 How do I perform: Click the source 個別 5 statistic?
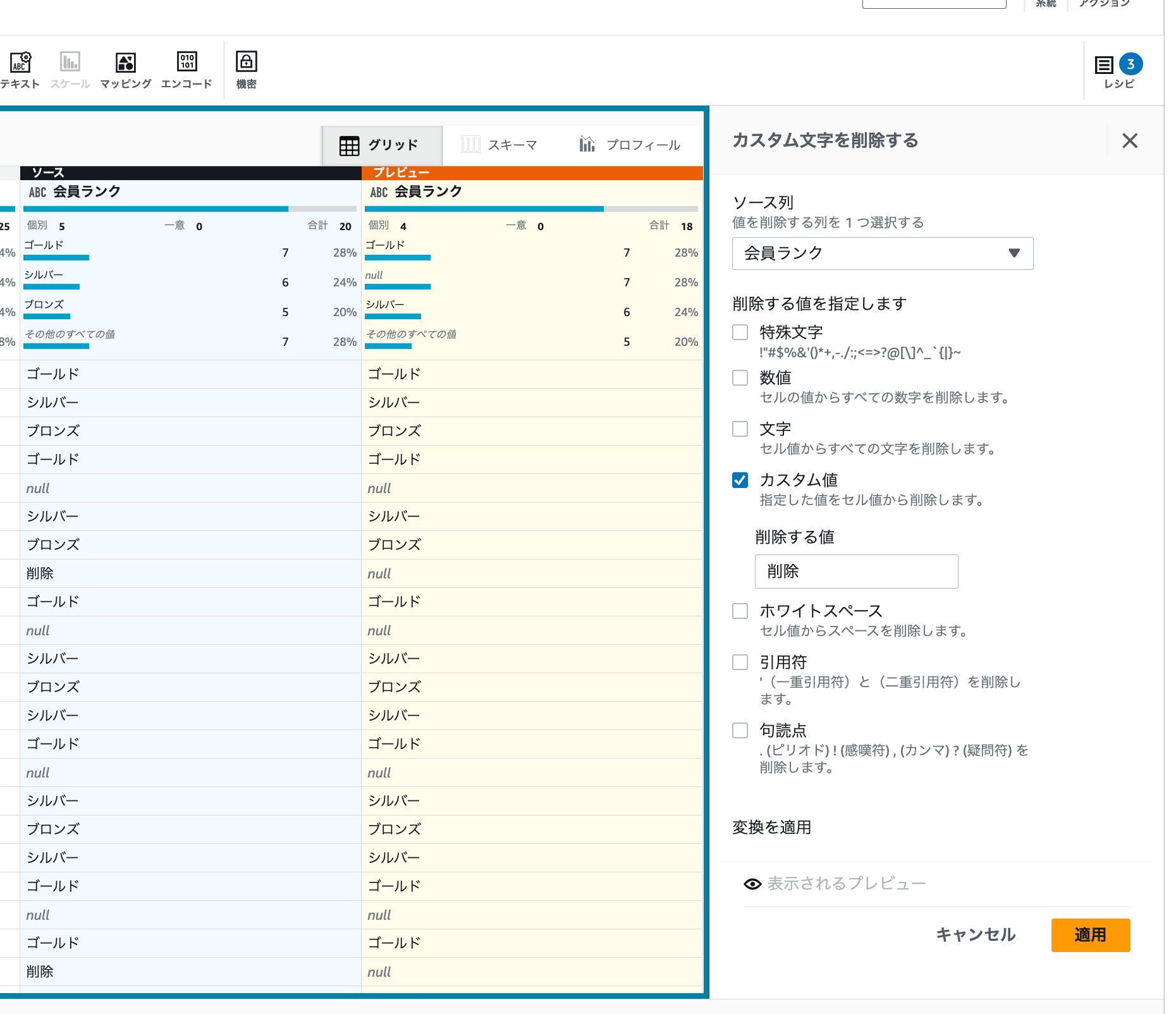pos(46,226)
